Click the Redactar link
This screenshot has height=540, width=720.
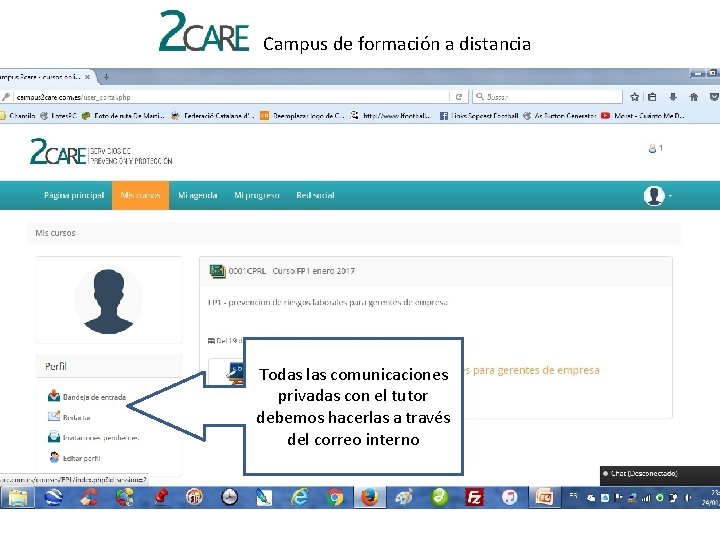click(x=77, y=417)
